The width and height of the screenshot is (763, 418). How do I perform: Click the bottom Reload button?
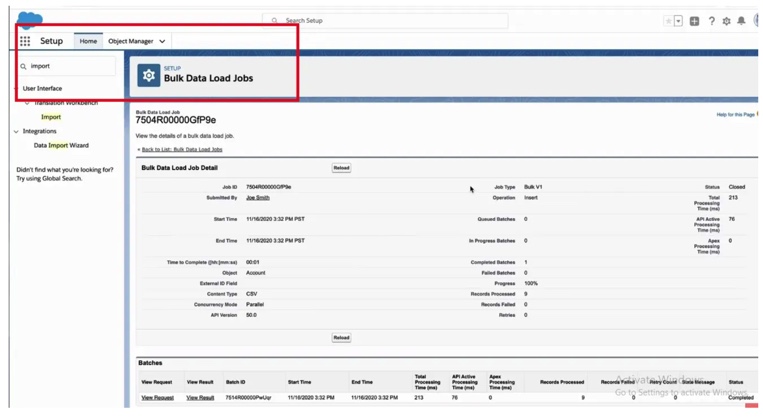click(341, 338)
